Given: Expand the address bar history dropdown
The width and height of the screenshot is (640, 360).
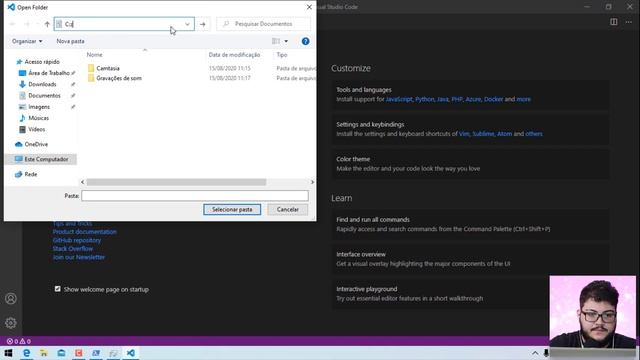Looking at the screenshot, I should click(x=187, y=24).
